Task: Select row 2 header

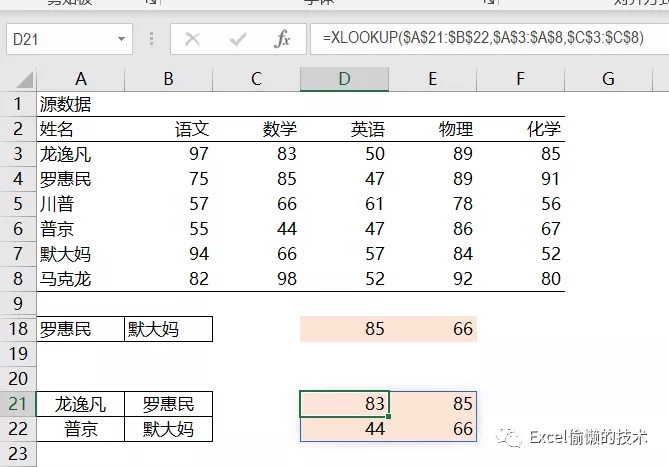Action: tap(18, 129)
